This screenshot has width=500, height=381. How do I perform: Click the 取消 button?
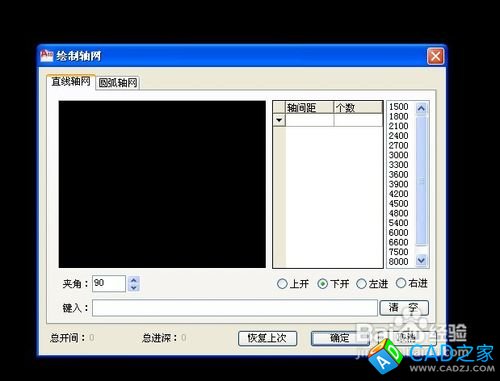[x=407, y=338]
